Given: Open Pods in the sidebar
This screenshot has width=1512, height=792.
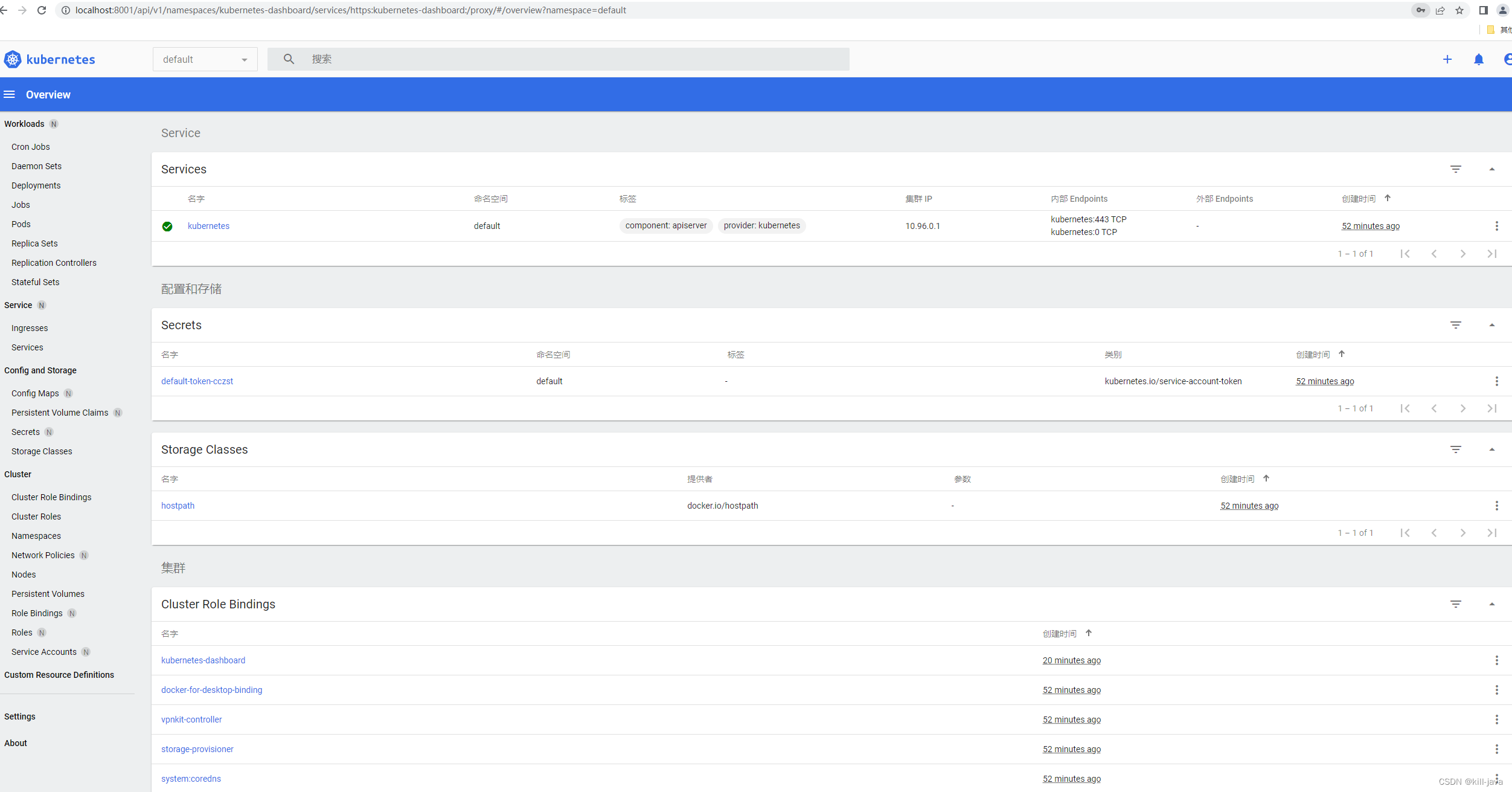Looking at the screenshot, I should click(21, 224).
